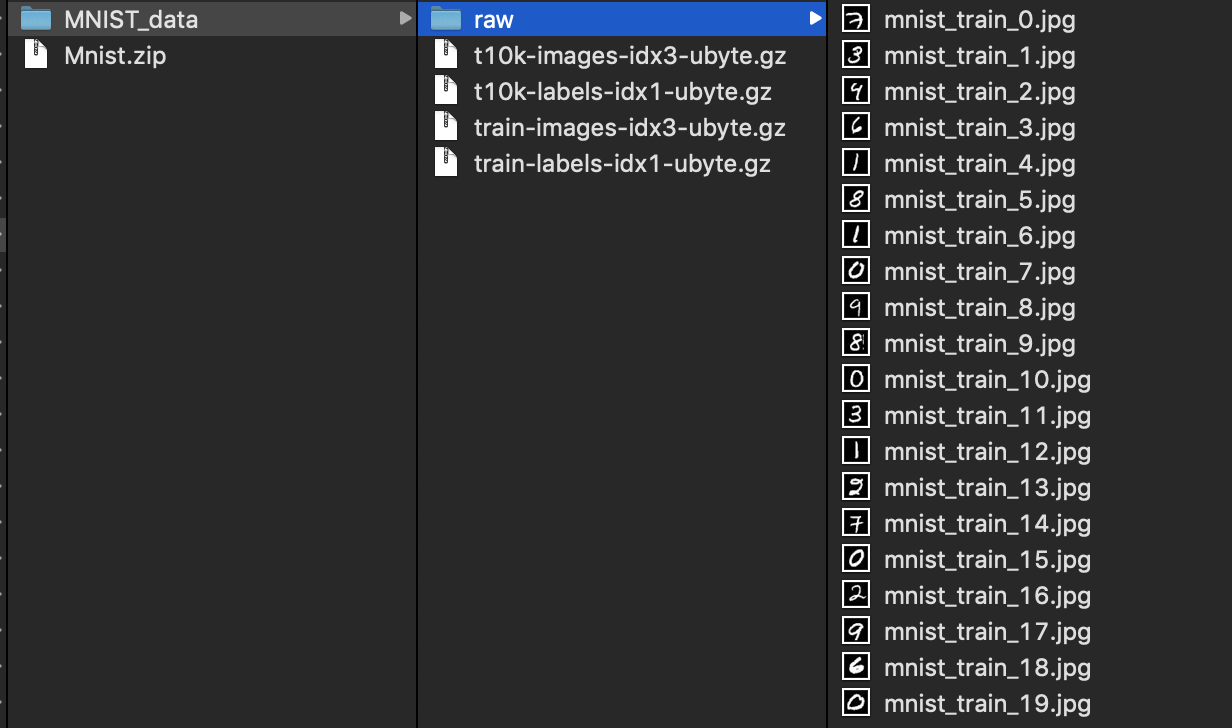
Task: Select mnist_train_10.jpg in the file list
Action: click(x=986, y=379)
